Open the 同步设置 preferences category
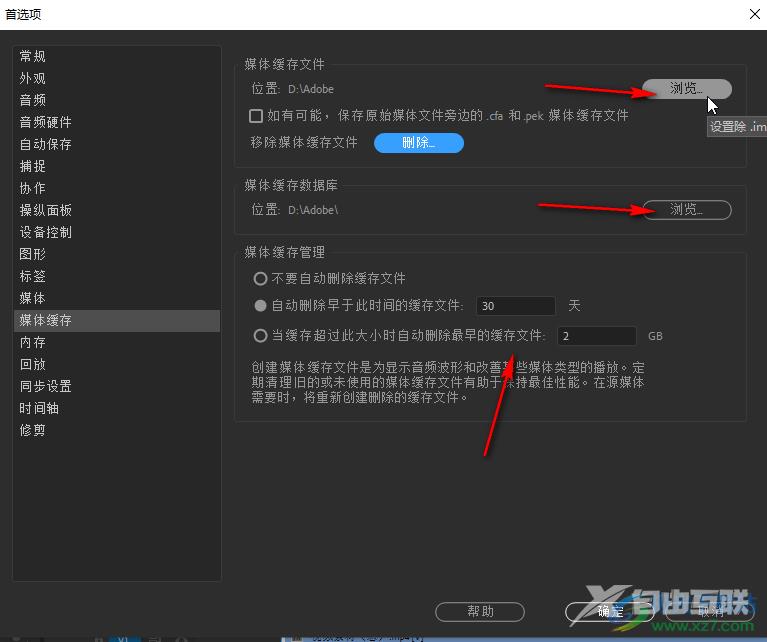767x642 pixels. (116, 387)
